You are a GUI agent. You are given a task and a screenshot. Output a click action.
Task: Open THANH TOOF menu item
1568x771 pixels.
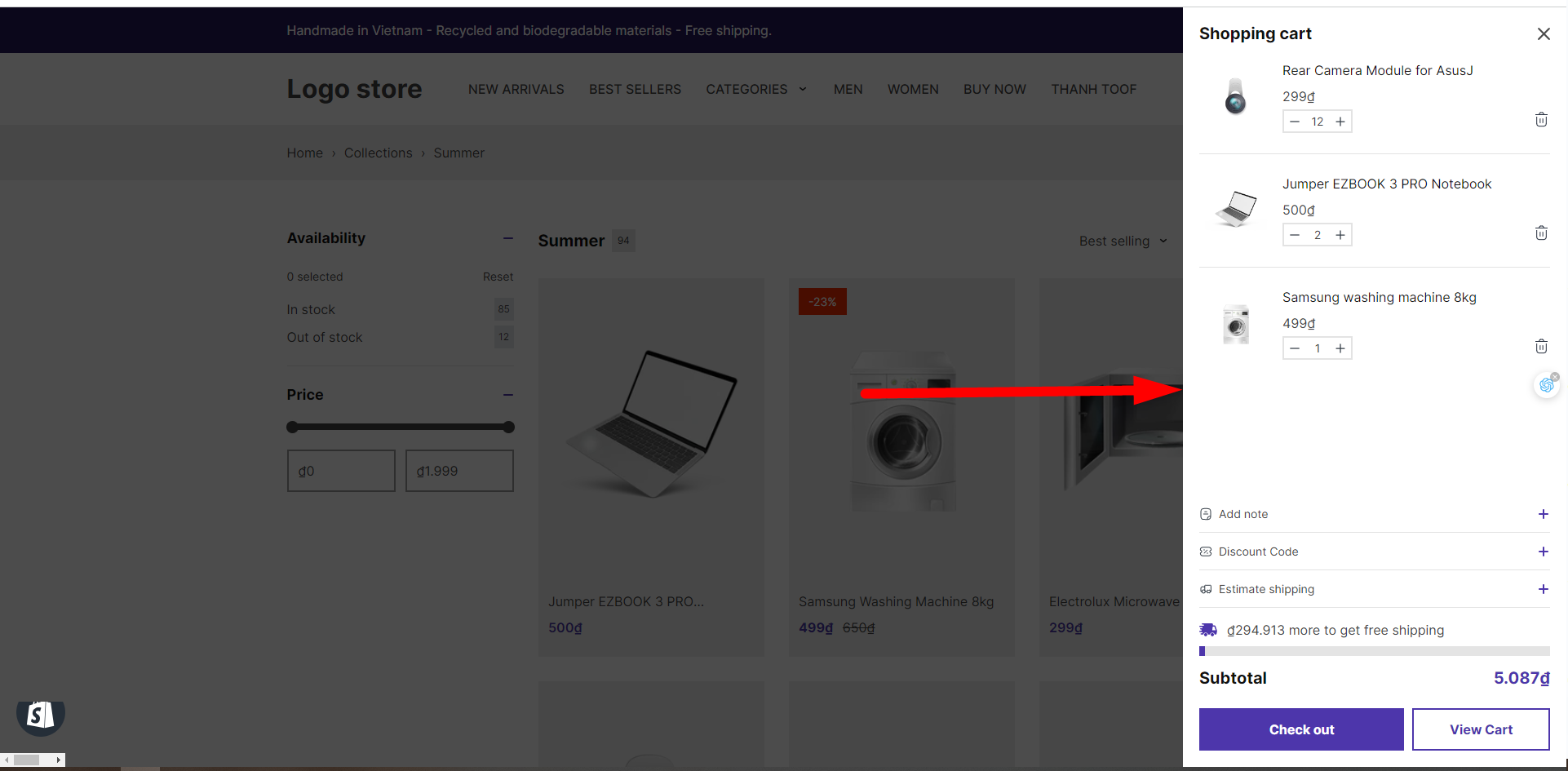(x=1094, y=89)
